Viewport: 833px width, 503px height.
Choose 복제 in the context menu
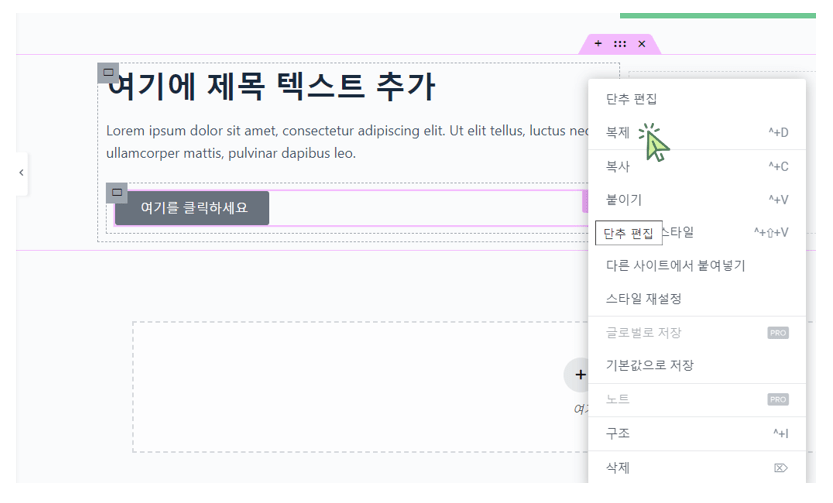point(697,132)
